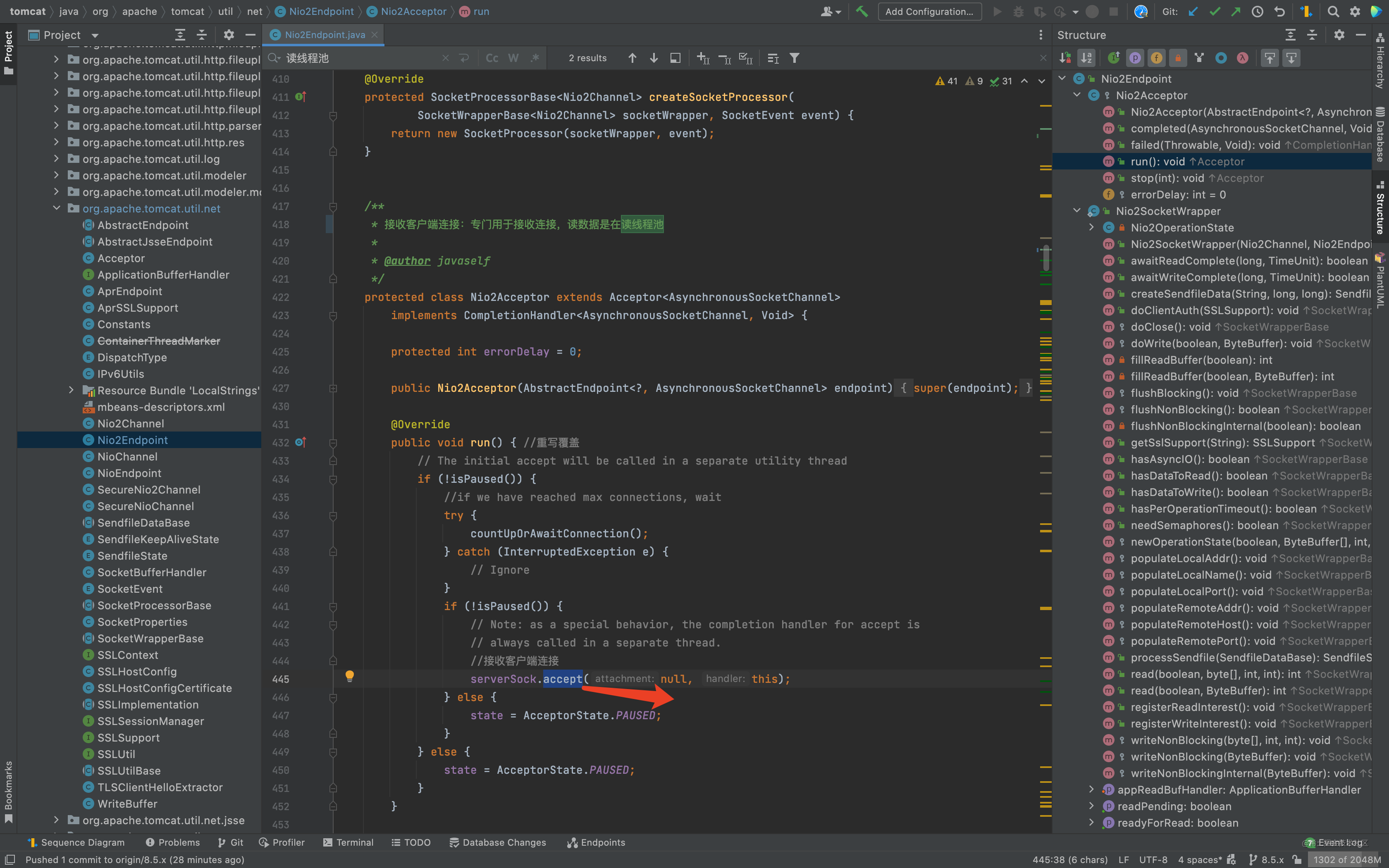Screen dimensions: 1389x868
Task: Click the memory usage indicator bar
Action: (1346, 859)
